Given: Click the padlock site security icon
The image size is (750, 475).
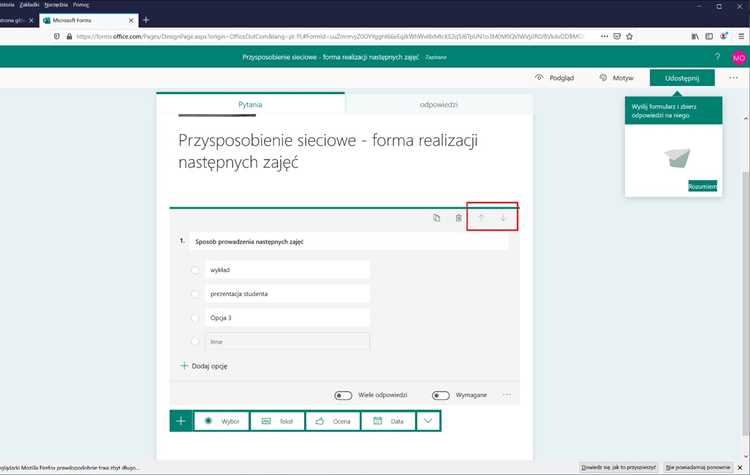Looking at the screenshot, I should (69, 36).
